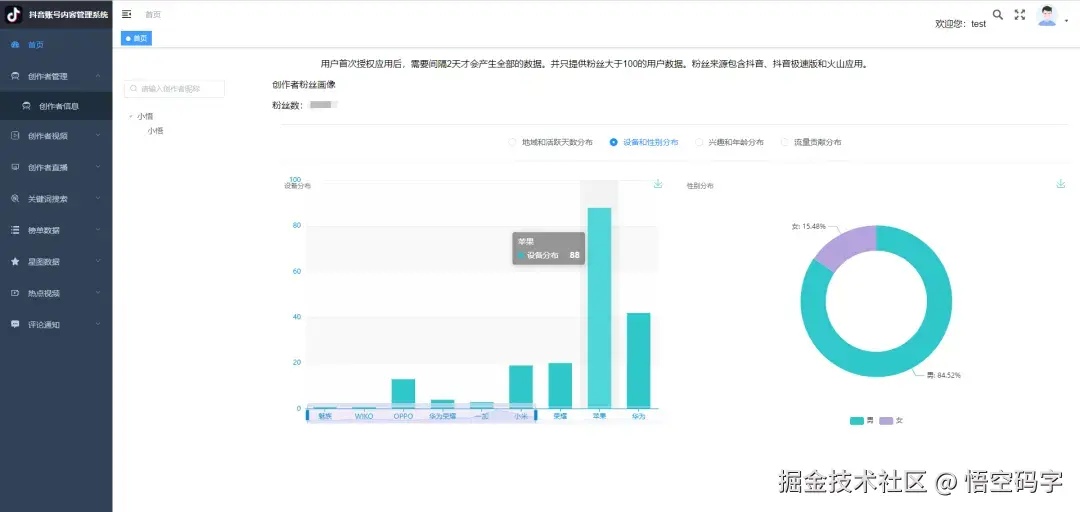1080x512 pixels.
Task: Open the 创作者信息 submenu item
Action: point(56,106)
